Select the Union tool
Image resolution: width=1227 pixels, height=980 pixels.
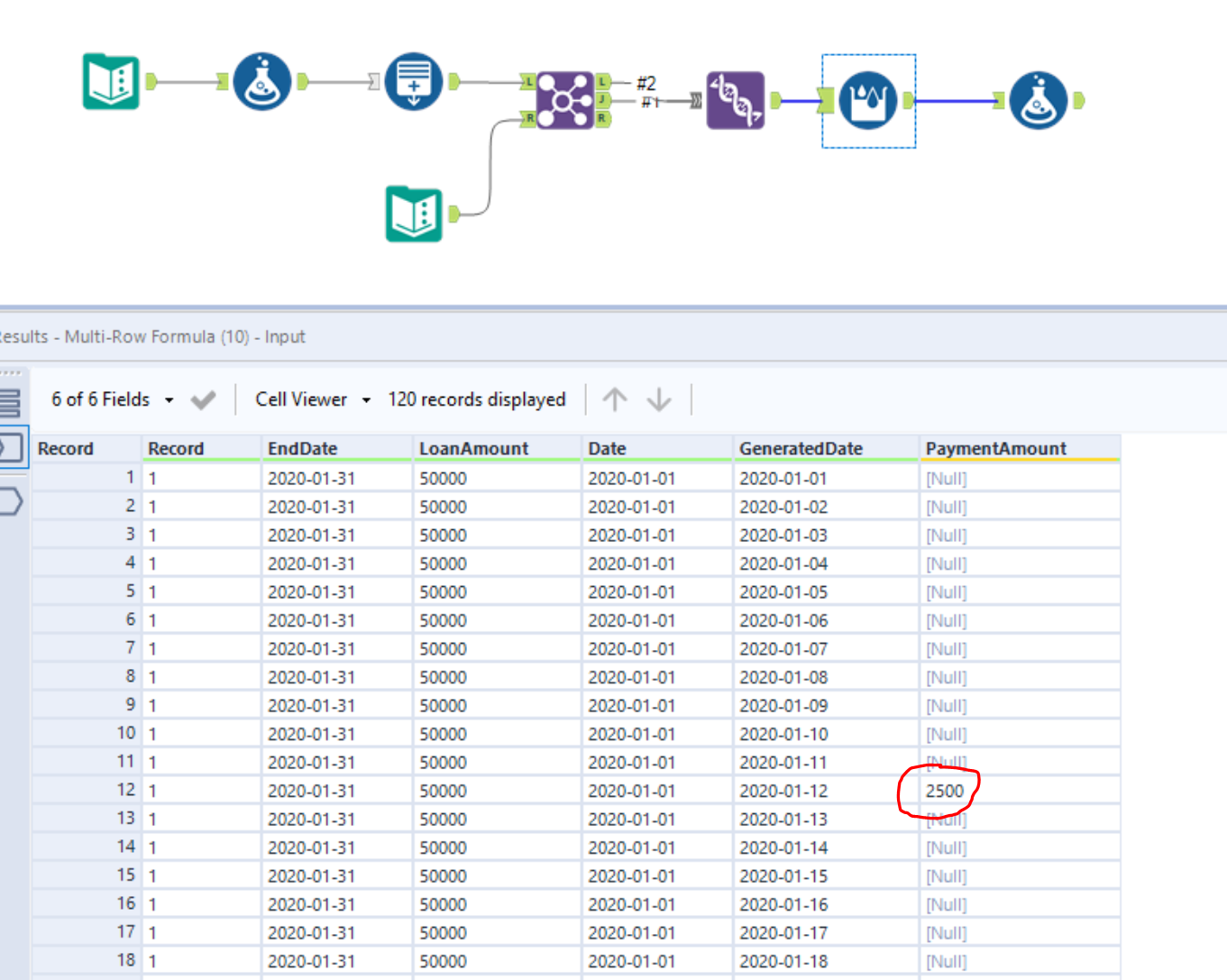coord(735,100)
